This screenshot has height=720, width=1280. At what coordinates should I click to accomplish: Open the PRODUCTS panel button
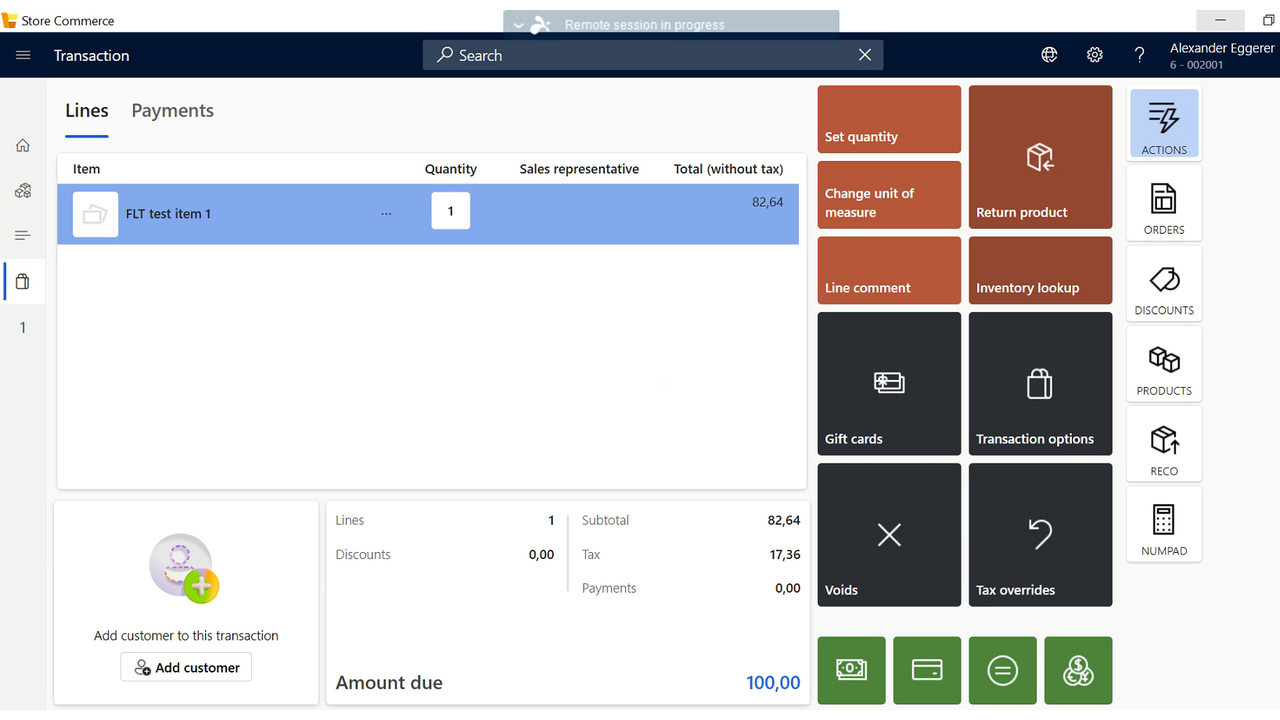click(x=1164, y=364)
